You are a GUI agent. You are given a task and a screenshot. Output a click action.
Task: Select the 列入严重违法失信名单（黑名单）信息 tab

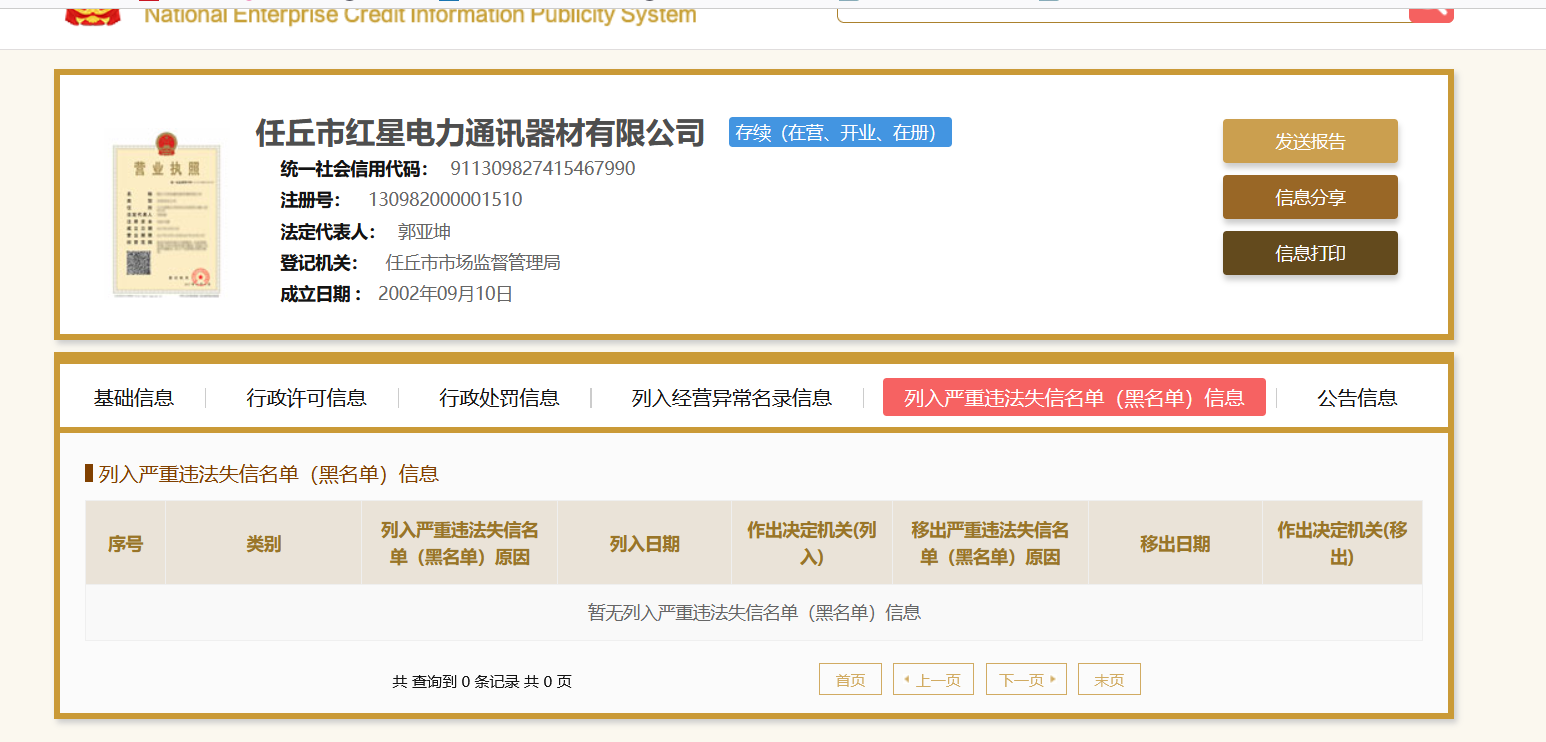pyautogui.click(x=1074, y=397)
